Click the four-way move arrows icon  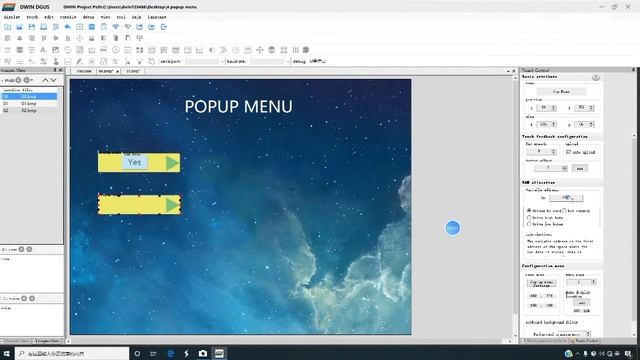click(x=260, y=50)
